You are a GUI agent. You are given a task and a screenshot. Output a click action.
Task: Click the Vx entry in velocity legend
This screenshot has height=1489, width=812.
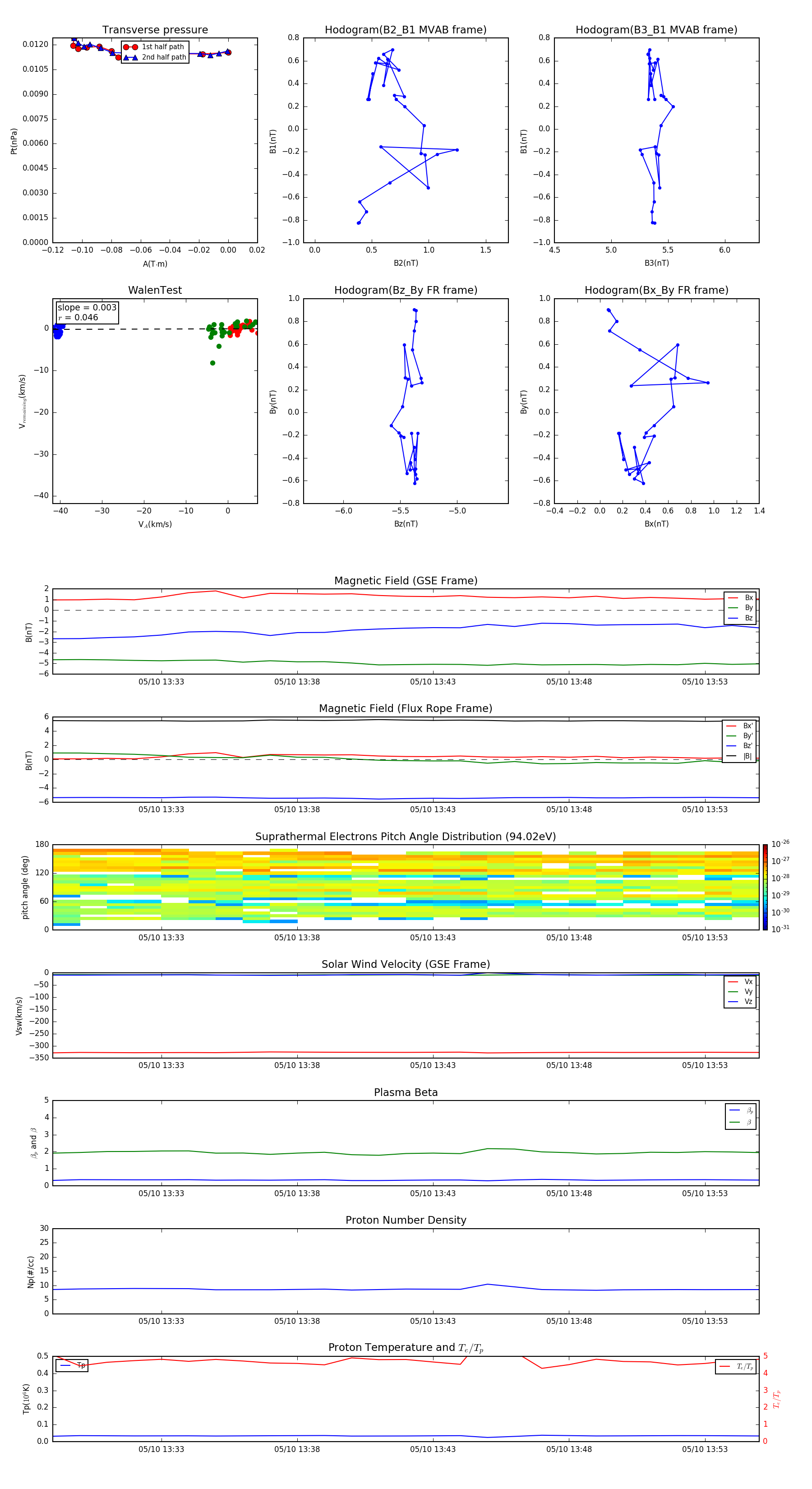pyautogui.click(x=740, y=981)
